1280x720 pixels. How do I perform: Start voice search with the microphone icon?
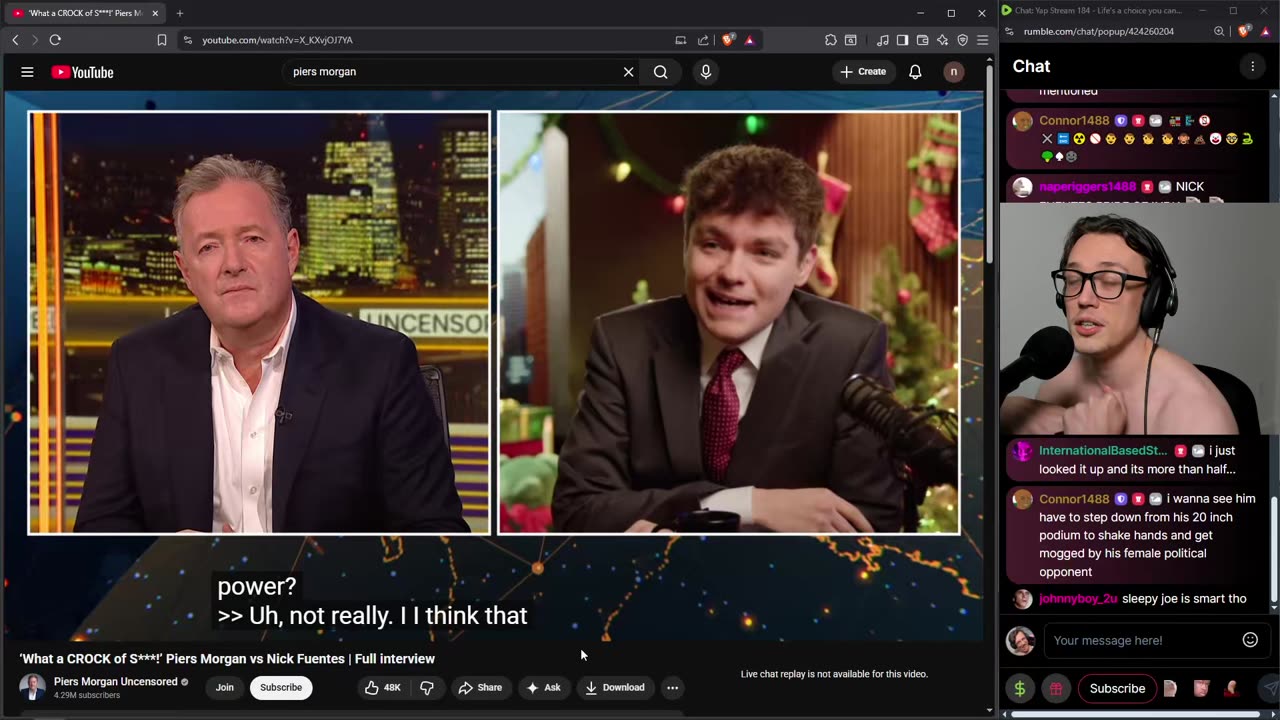coord(705,72)
